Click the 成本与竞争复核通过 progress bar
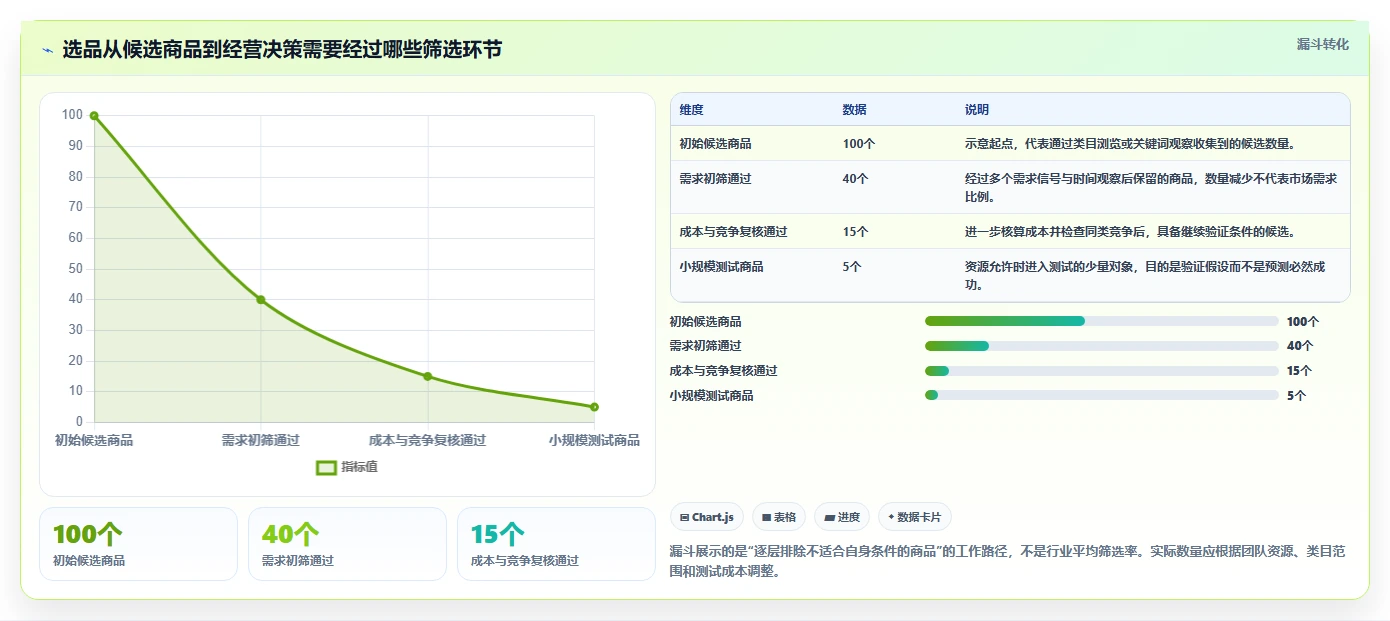Viewport: 1390px width, 621px height. point(1102,371)
